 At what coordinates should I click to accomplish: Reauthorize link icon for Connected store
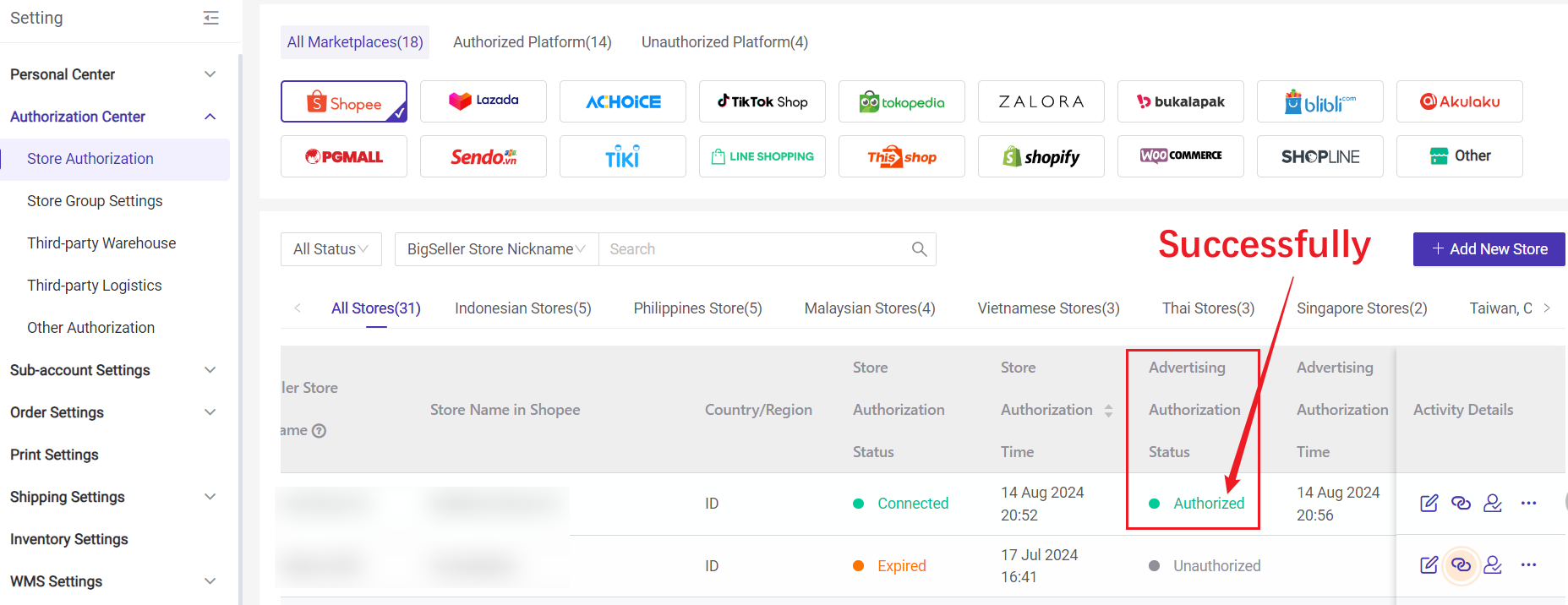click(x=1461, y=503)
